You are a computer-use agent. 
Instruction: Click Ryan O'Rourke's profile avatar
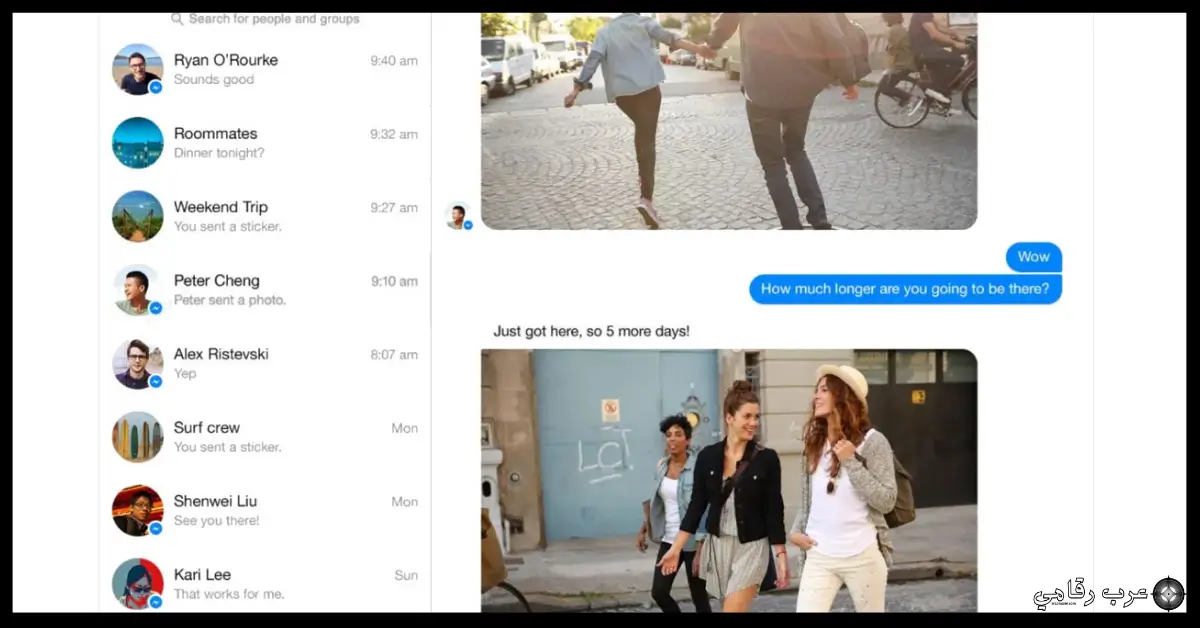tap(137, 70)
